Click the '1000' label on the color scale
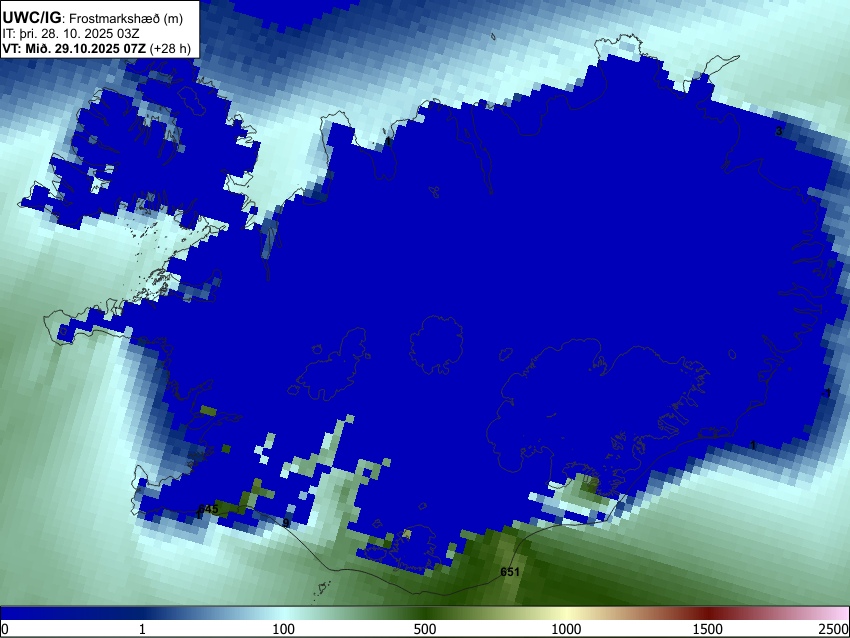The height and width of the screenshot is (638, 850). (x=566, y=629)
